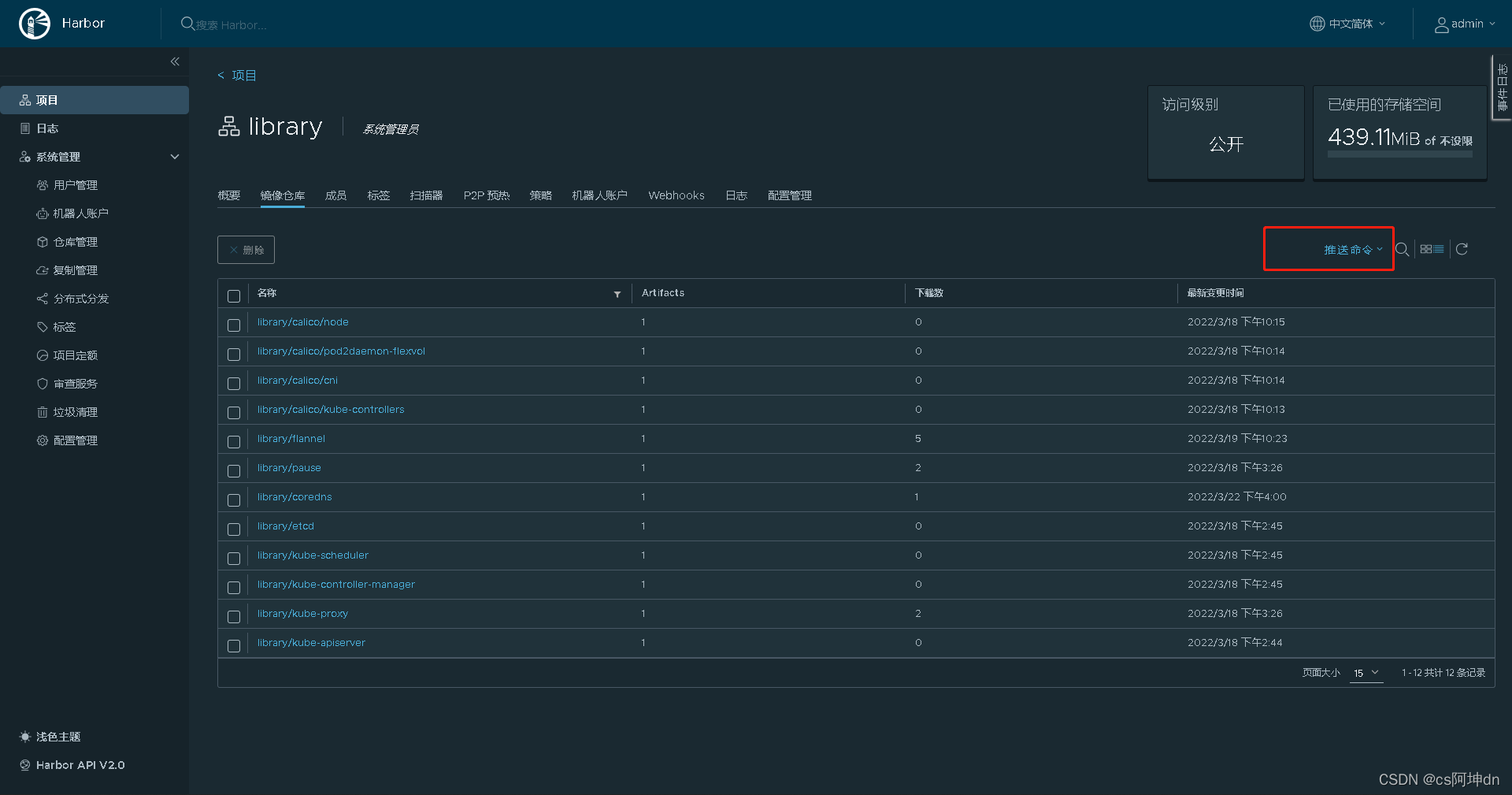Collapse the sidebar with double-chevron icon
Viewport: 1512px width, 795px height.
[175, 61]
